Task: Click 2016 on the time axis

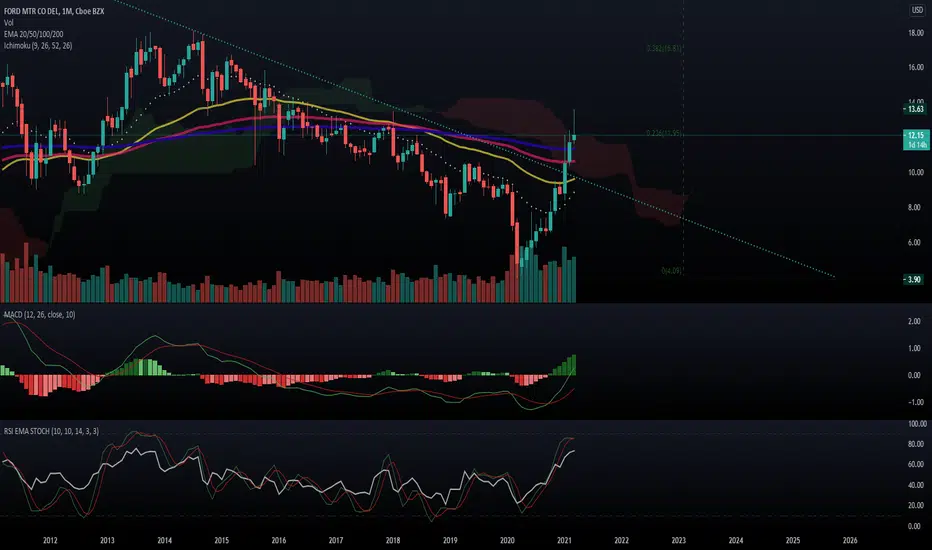Action: [x=279, y=540]
